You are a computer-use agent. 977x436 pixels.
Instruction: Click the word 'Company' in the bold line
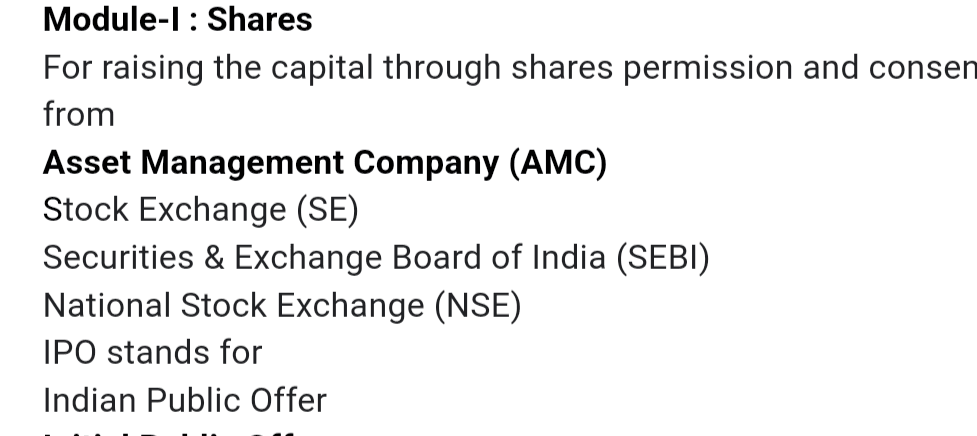pyautogui.click(x=426, y=163)
